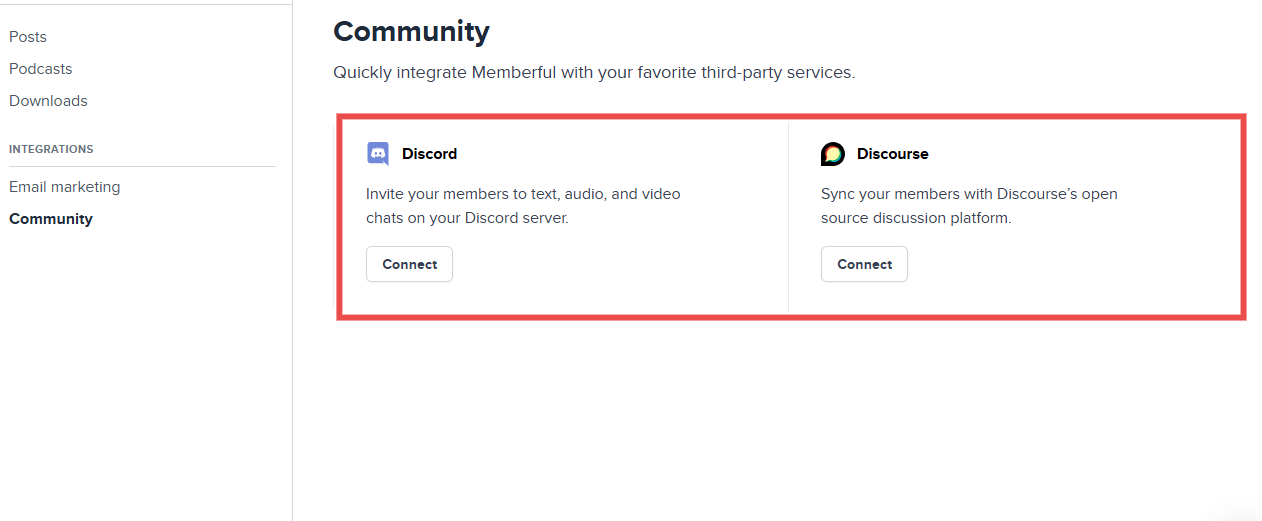Screen dimensions: 1262x521
Task: Open Posts in the sidebar
Action: 28,37
